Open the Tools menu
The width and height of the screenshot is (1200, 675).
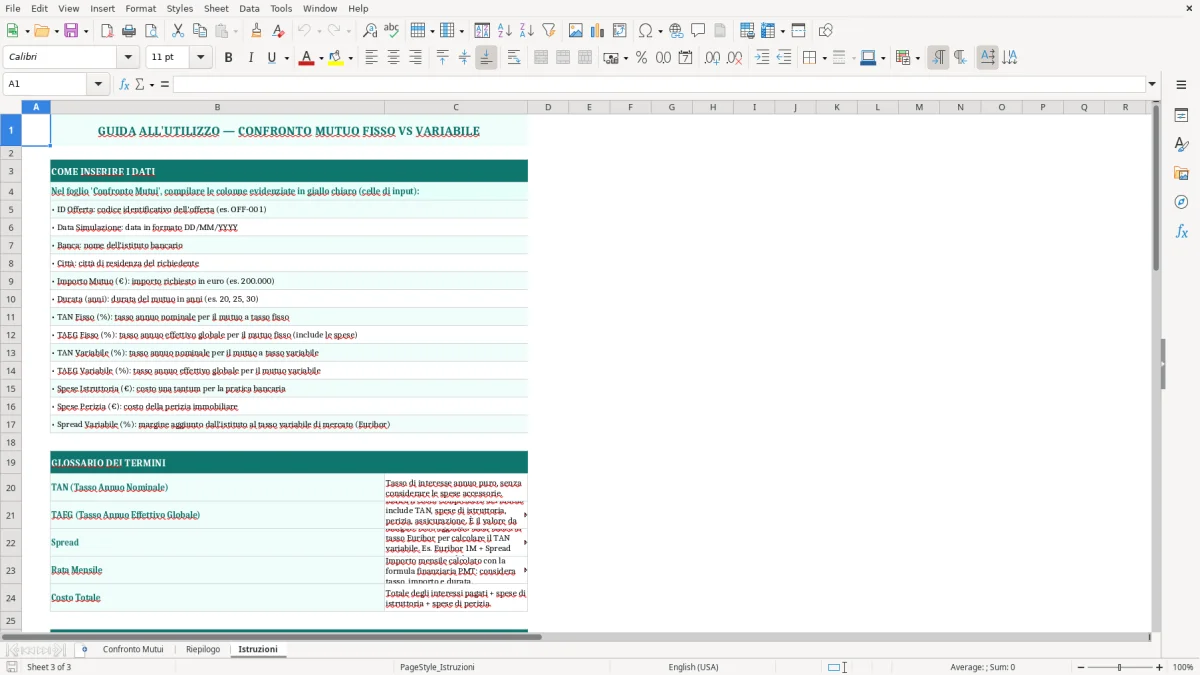[x=281, y=8]
